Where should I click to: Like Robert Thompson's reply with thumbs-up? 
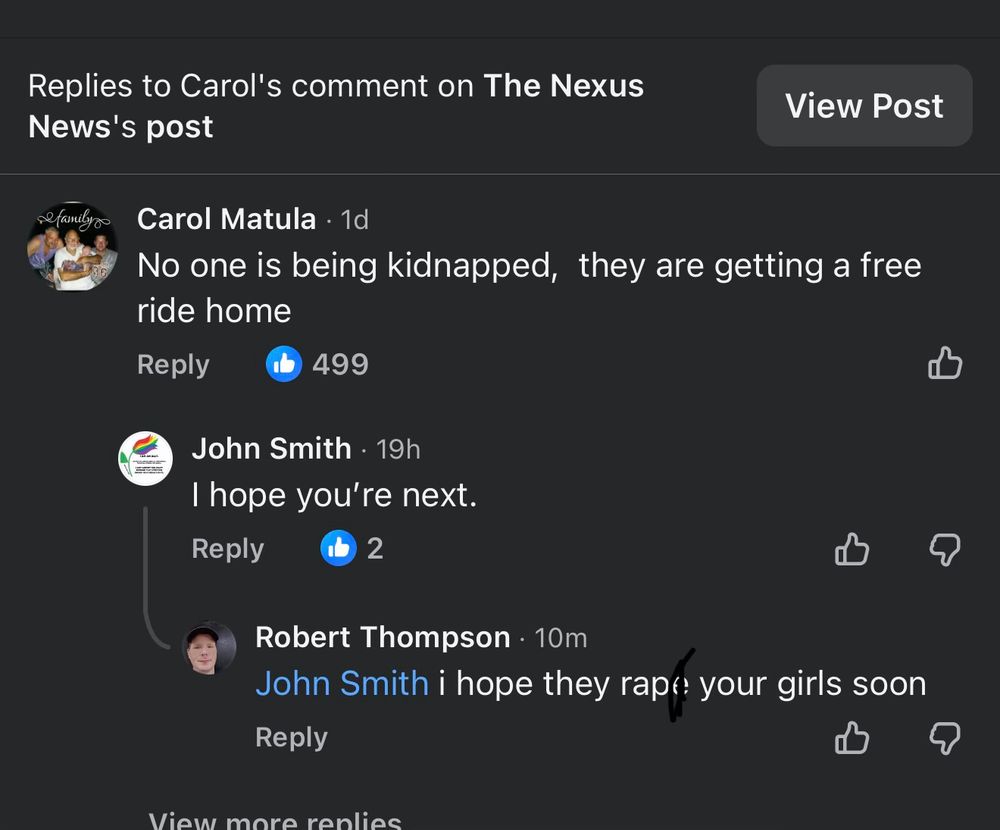[x=852, y=738]
